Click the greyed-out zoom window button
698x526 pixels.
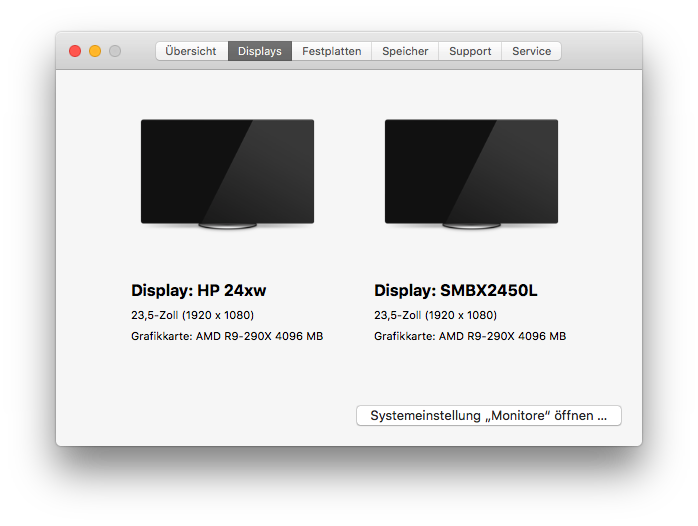click(x=115, y=51)
